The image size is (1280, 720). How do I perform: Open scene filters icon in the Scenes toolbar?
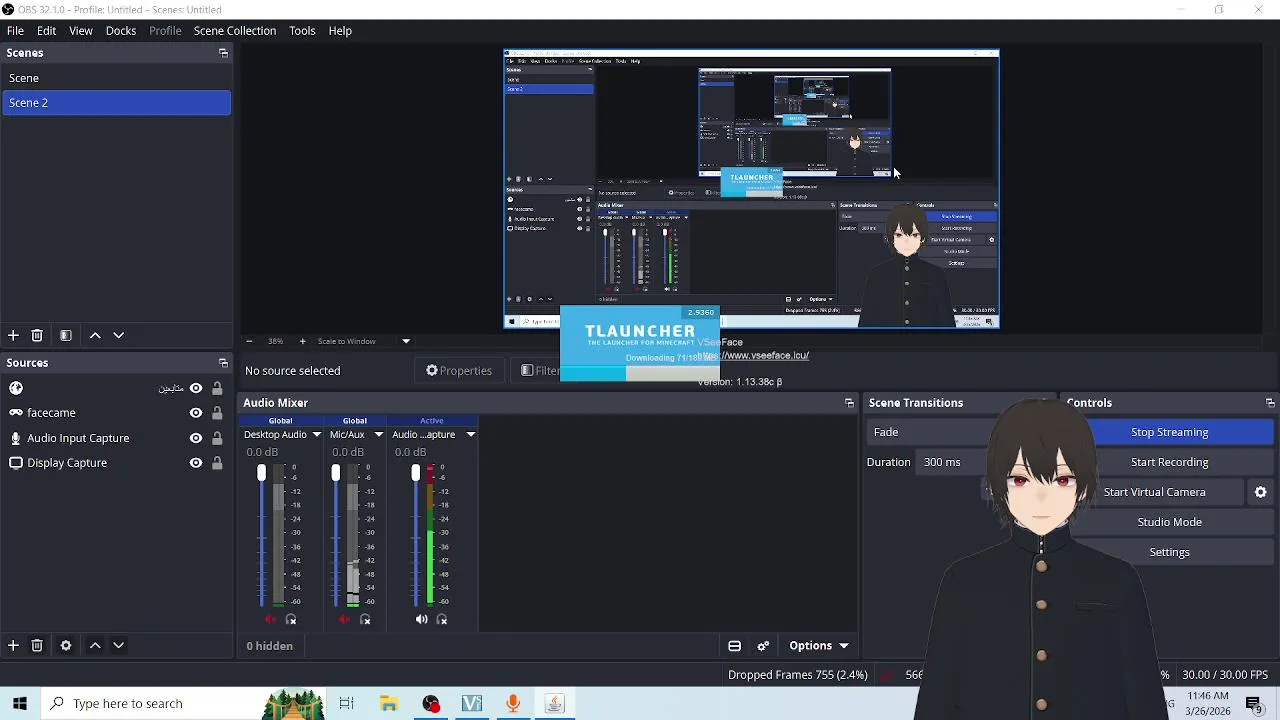[x=66, y=336]
